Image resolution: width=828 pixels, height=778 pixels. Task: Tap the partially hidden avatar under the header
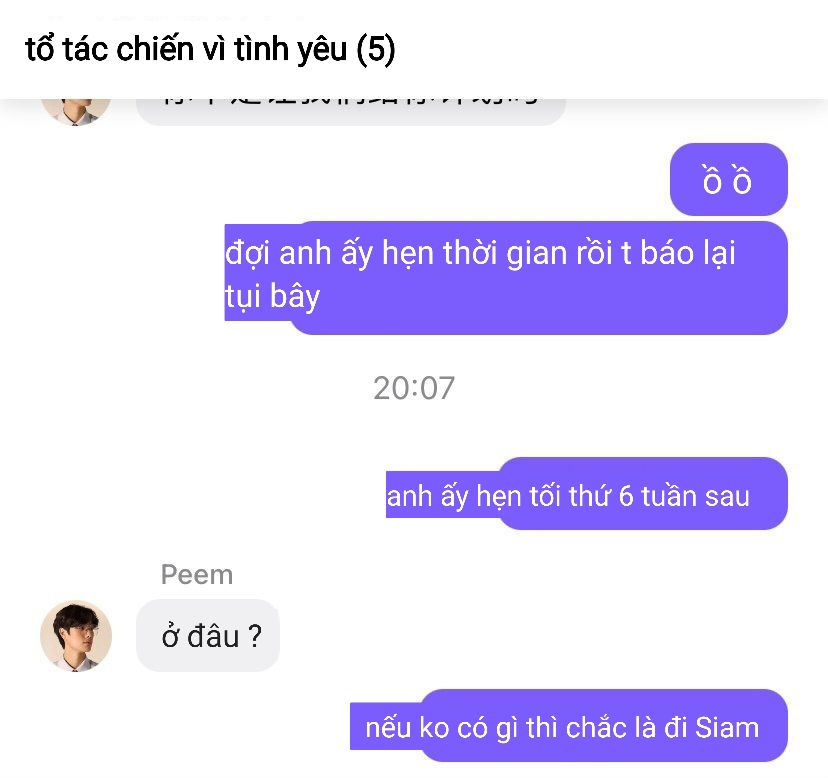click(76, 112)
